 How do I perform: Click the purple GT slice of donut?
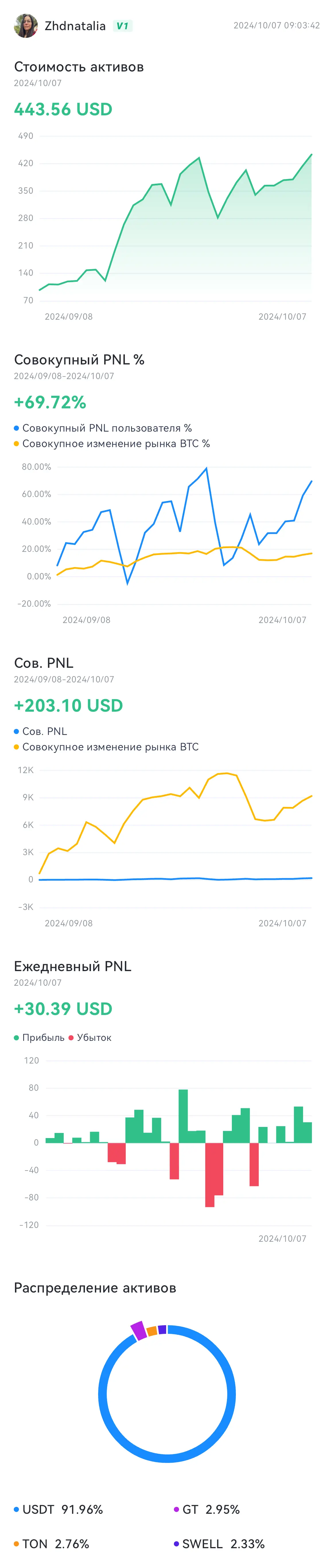click(139, 1331)
